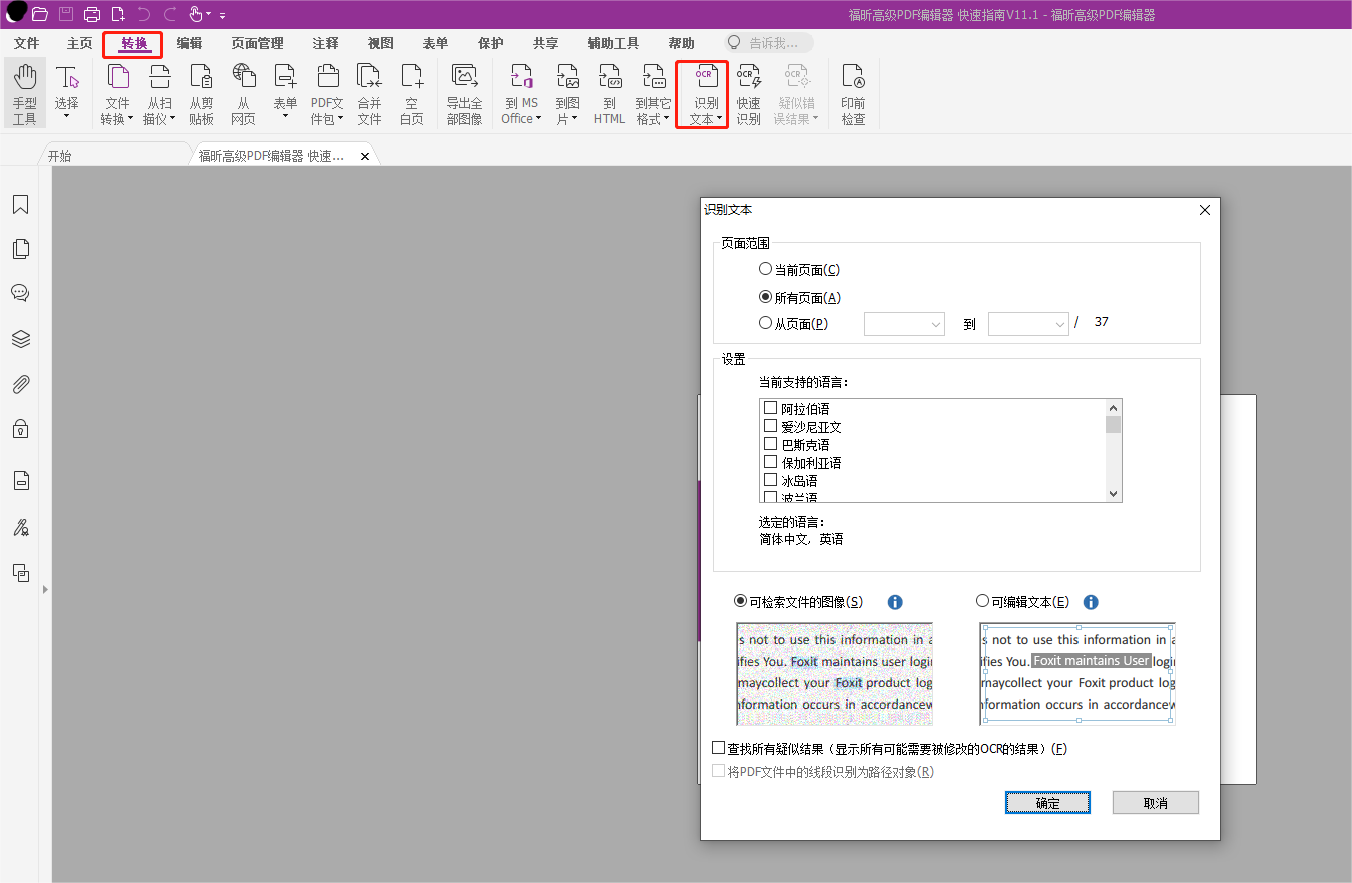Open the Pages thumbnail sidebar panel

[20, 249]
